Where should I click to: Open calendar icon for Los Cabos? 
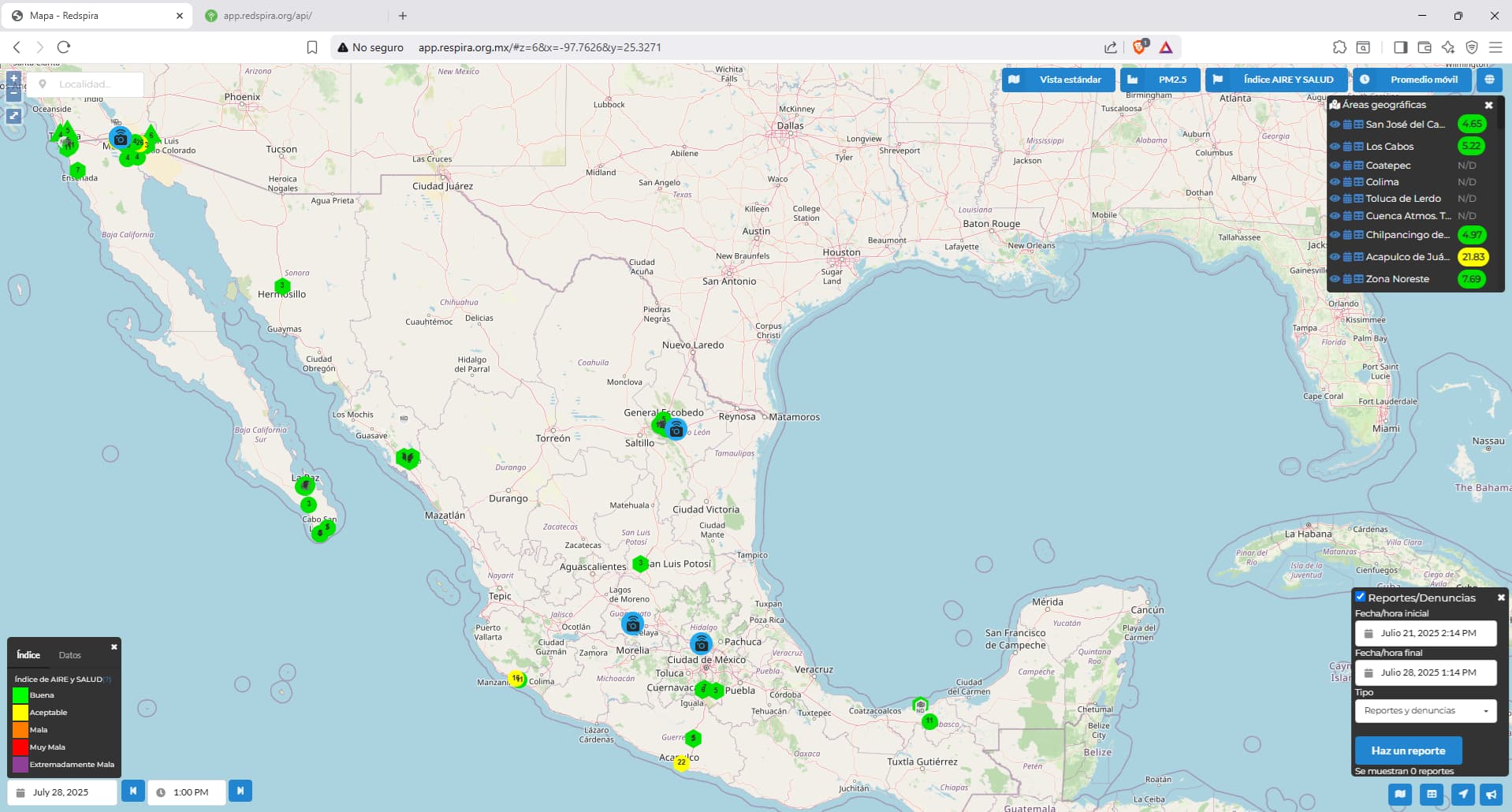1347,147
